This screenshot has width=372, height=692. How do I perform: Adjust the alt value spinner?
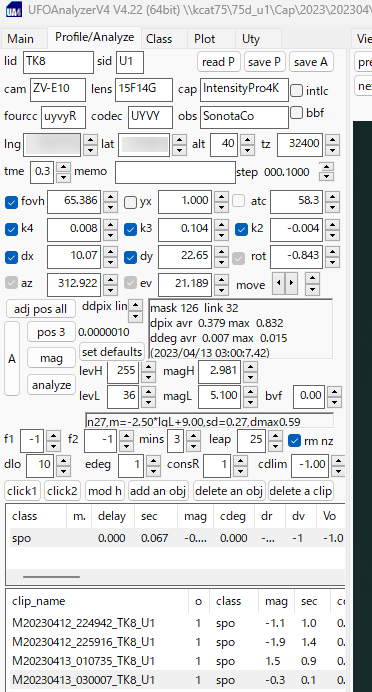(248, 145)
